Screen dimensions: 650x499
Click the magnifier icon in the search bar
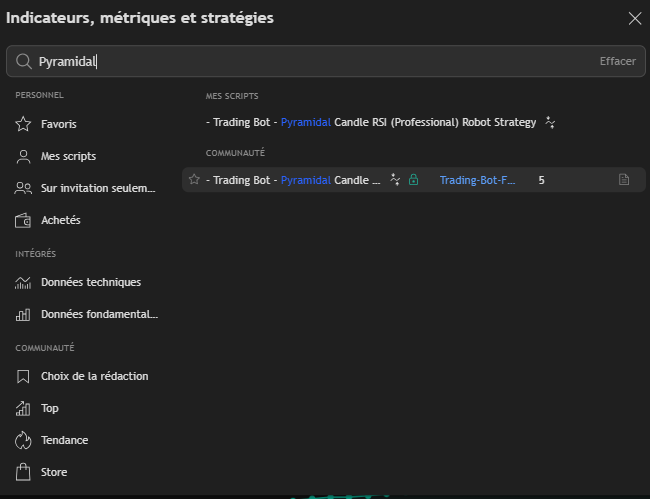coord(24,61)
